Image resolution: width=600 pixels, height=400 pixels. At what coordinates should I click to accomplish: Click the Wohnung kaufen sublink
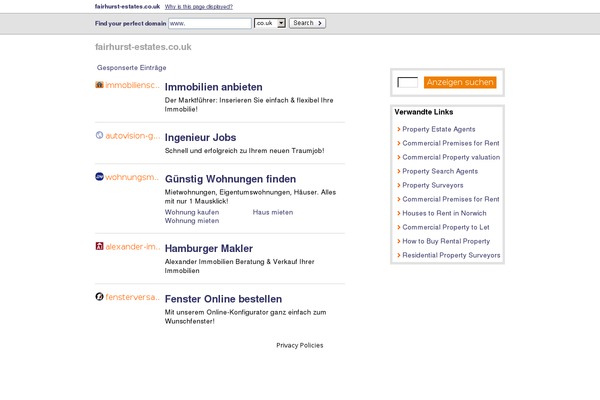192,212
